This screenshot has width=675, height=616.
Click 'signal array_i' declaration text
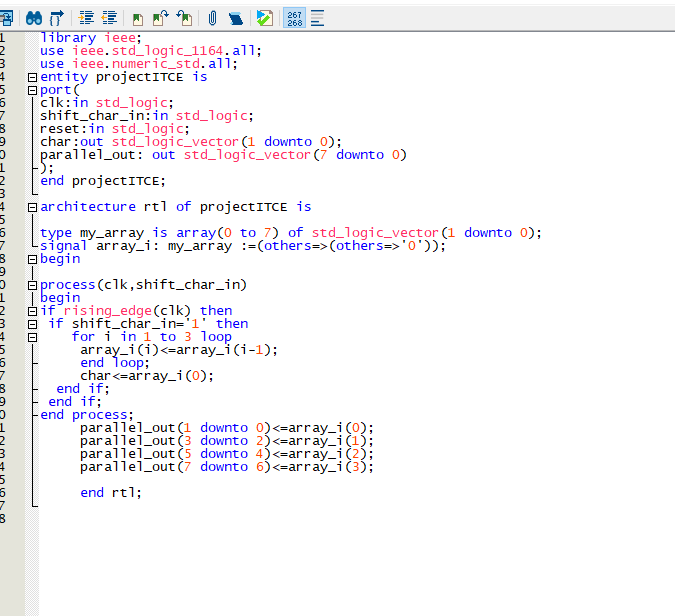tap(96, 246)
